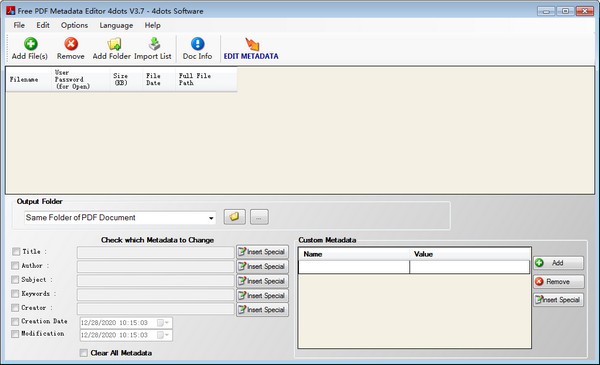
Task: Click the app icon in the title bar
Action: point(11,11)
